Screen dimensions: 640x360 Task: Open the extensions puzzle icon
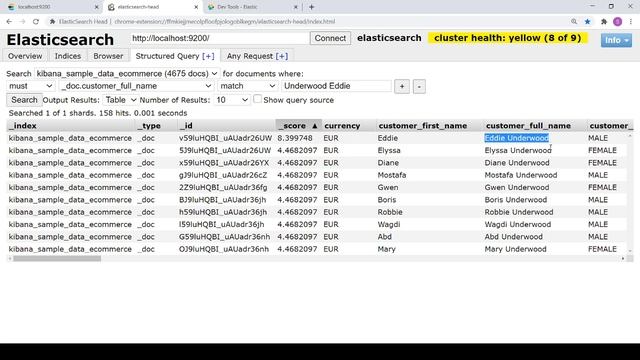point(604,22)
